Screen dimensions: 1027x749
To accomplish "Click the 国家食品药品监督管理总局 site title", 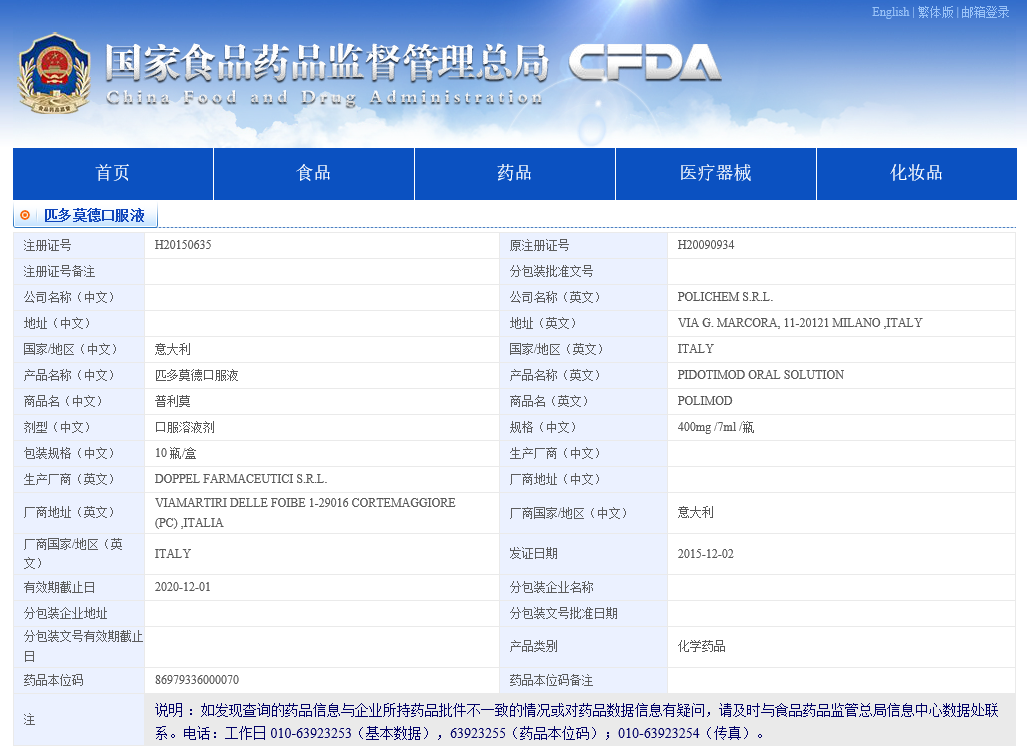I will tap(326, 63).
